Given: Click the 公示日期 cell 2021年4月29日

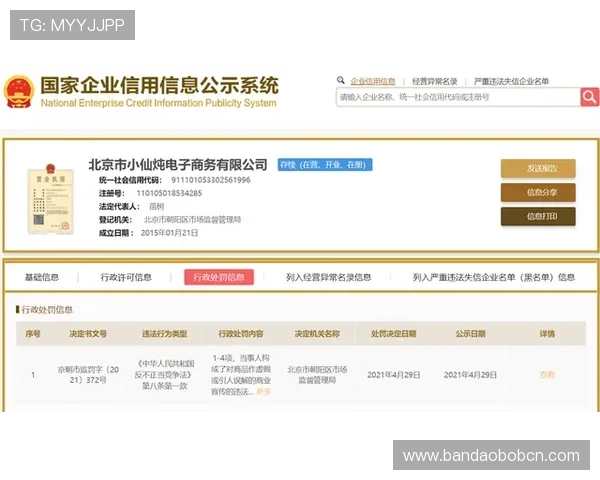Looking at the screenshot, I should pos(470,375).
